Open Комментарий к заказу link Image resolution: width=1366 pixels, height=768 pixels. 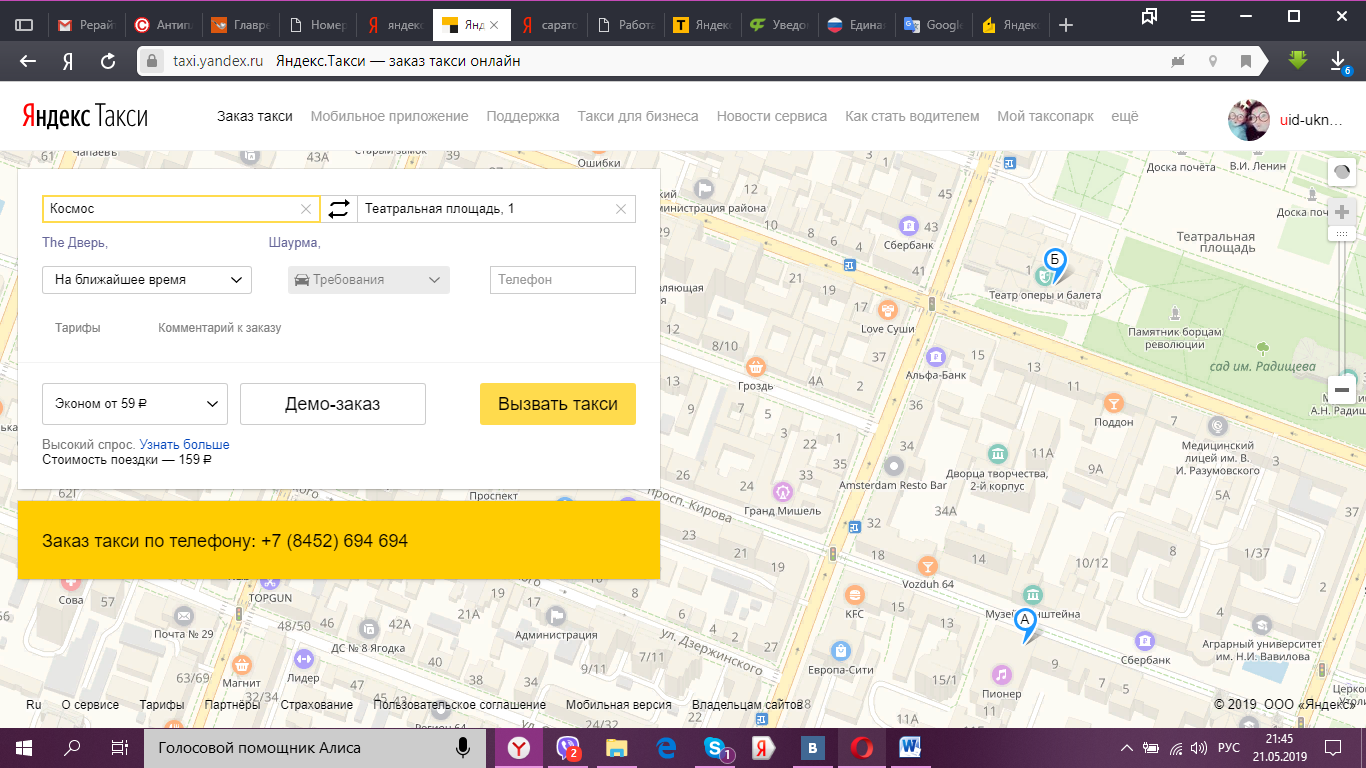pyautogui.click(x=220, y=328)
